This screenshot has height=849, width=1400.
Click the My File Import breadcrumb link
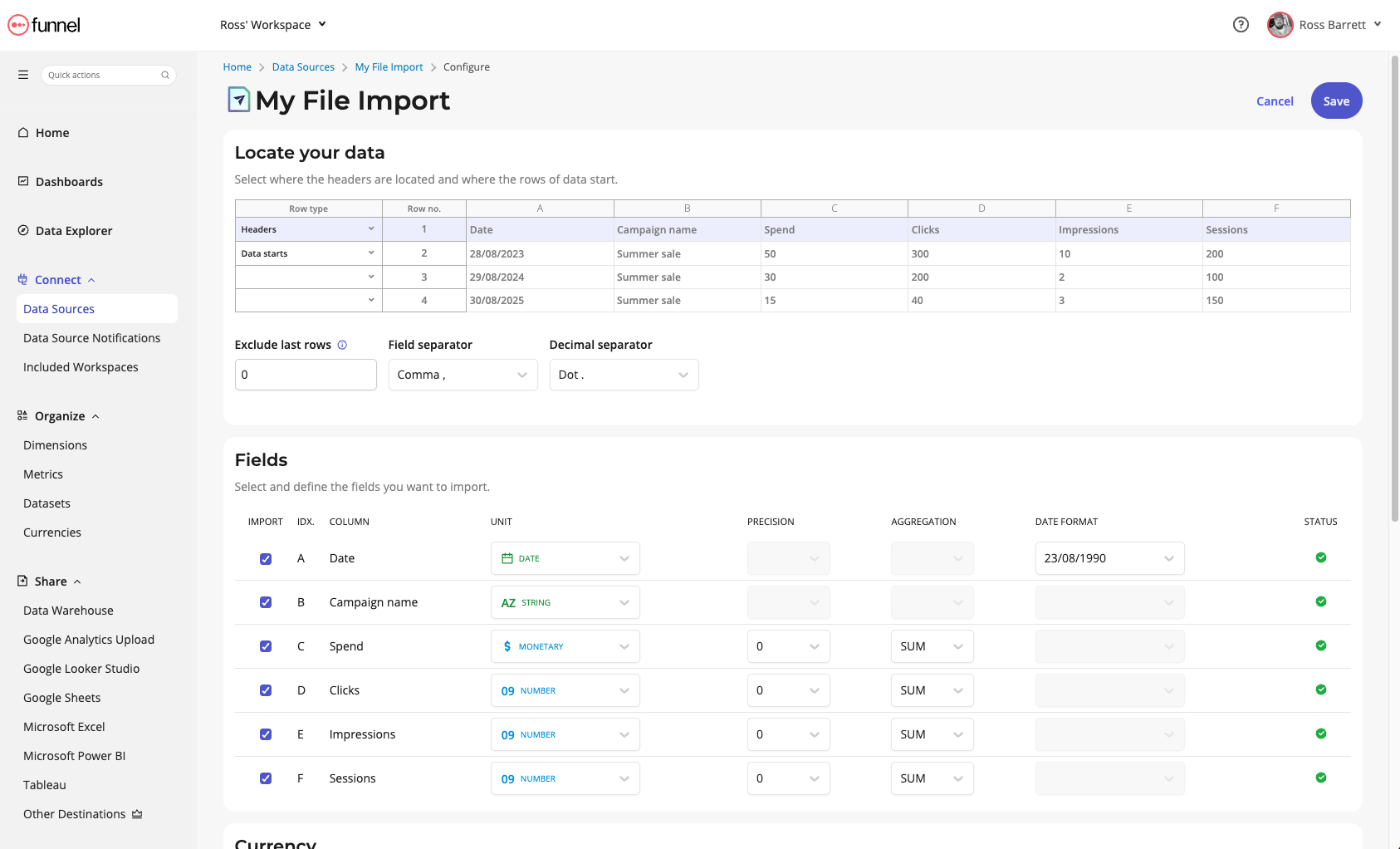[x=389, y=67]
